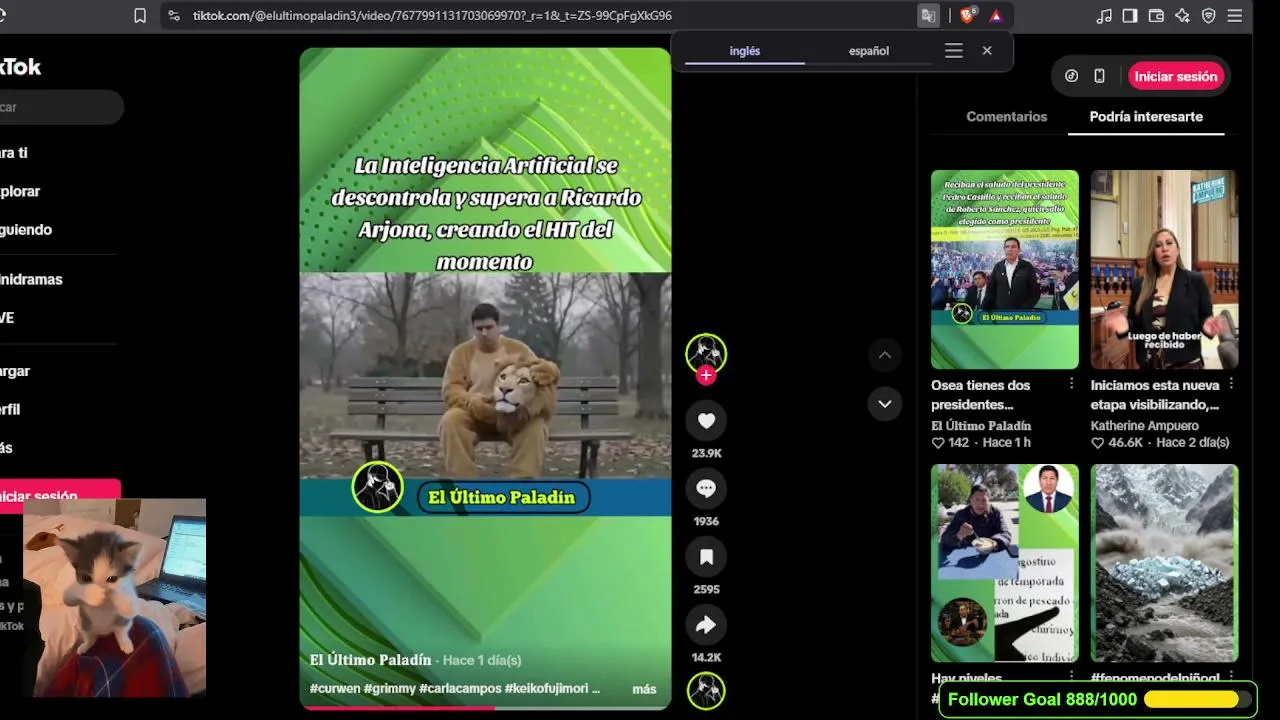Open title Osea tienes dos presidentes
This screenshot has height=720, width=1280.
click(981, 395)
